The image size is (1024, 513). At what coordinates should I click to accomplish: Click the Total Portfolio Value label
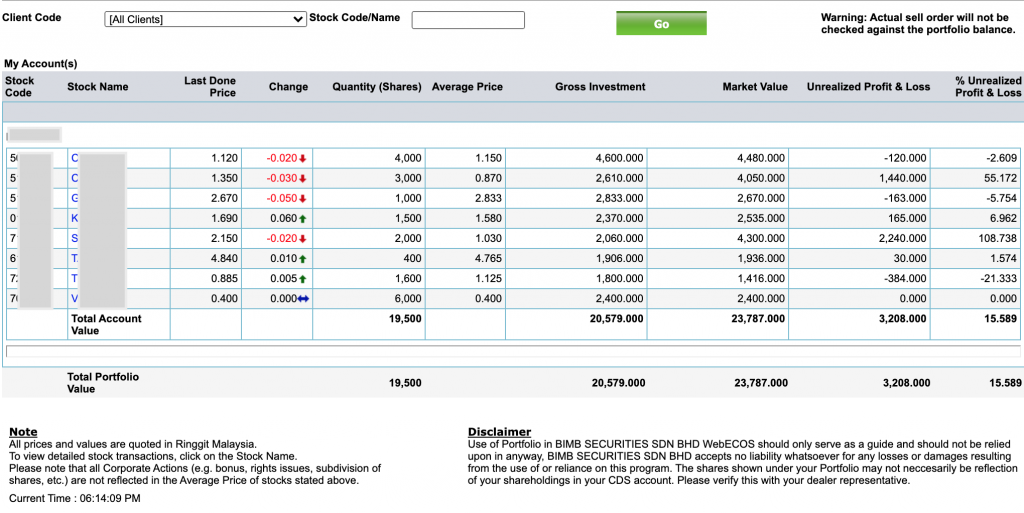pyautogui.click(x=103, y=382)
